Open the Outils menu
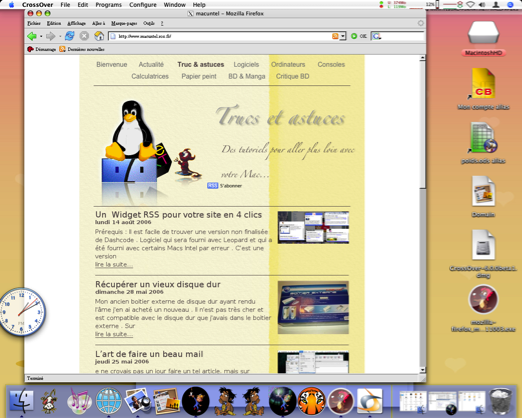 click(x=149, y=23)
